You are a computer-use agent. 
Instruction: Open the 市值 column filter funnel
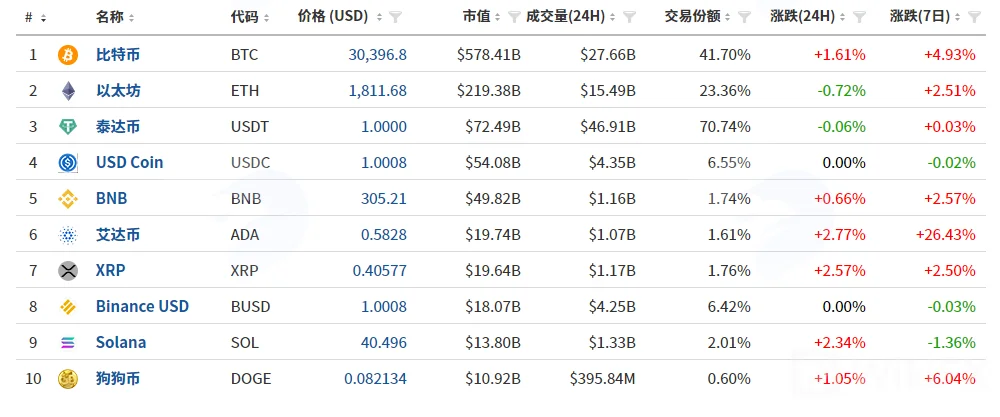(514, 17)
